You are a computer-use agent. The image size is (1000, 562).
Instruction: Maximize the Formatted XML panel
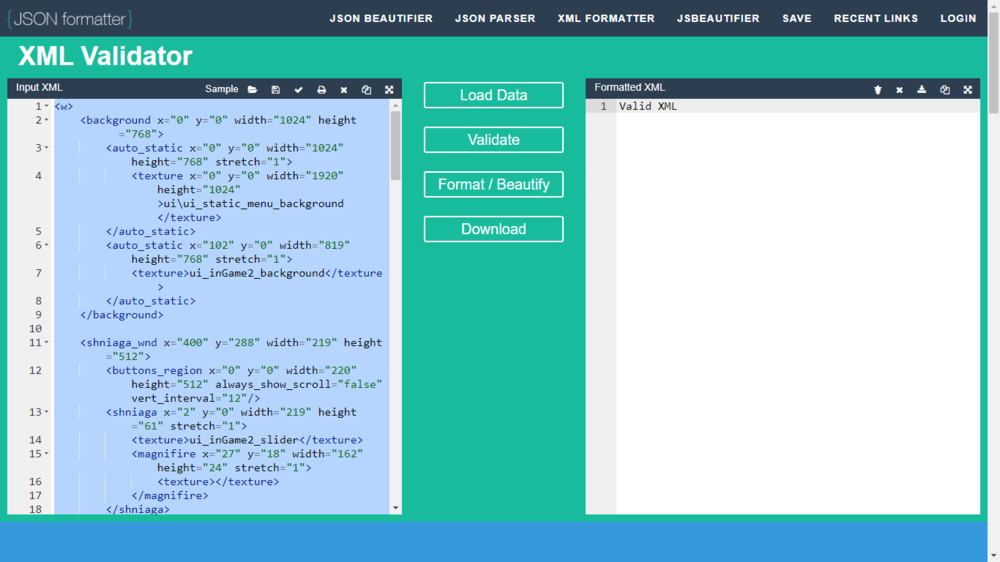click(968, 89)
